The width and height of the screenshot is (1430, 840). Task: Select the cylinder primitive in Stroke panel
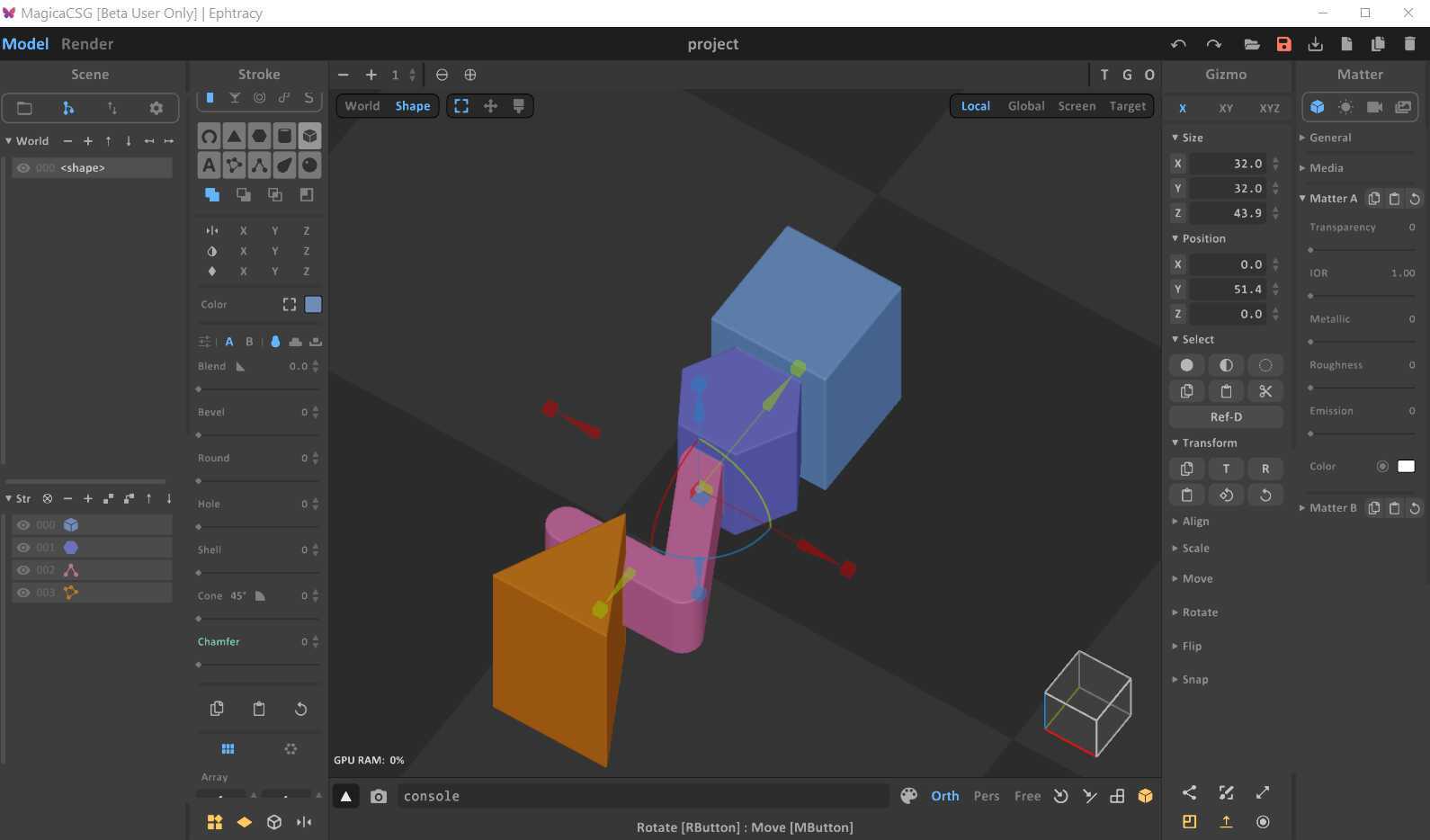284,136
